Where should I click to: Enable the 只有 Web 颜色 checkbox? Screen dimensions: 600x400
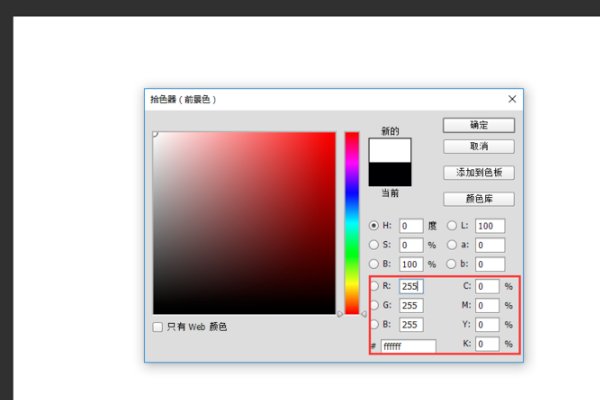pyautogui.click(x=158, y=327)
